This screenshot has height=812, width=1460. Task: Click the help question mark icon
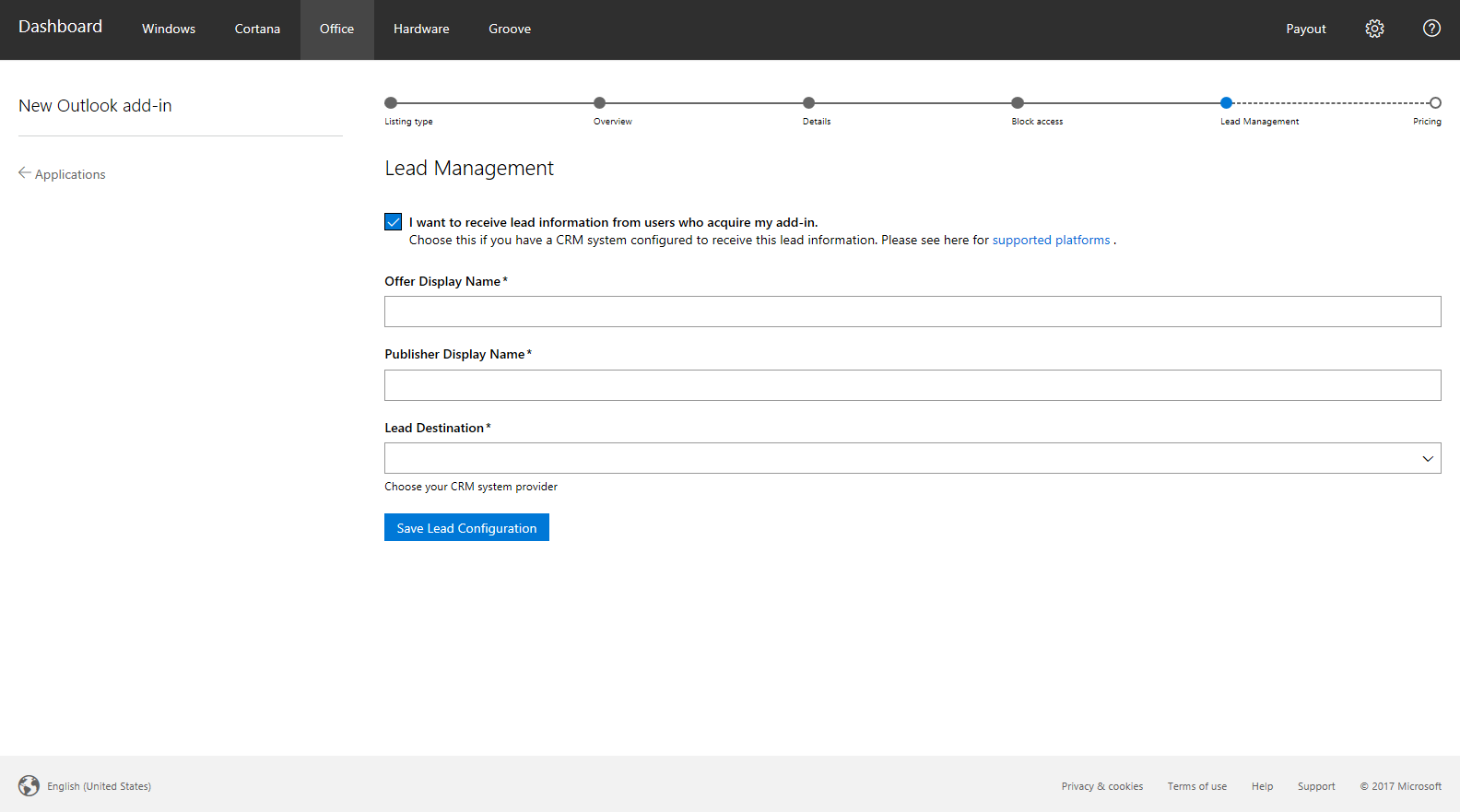click(1431, 29)
